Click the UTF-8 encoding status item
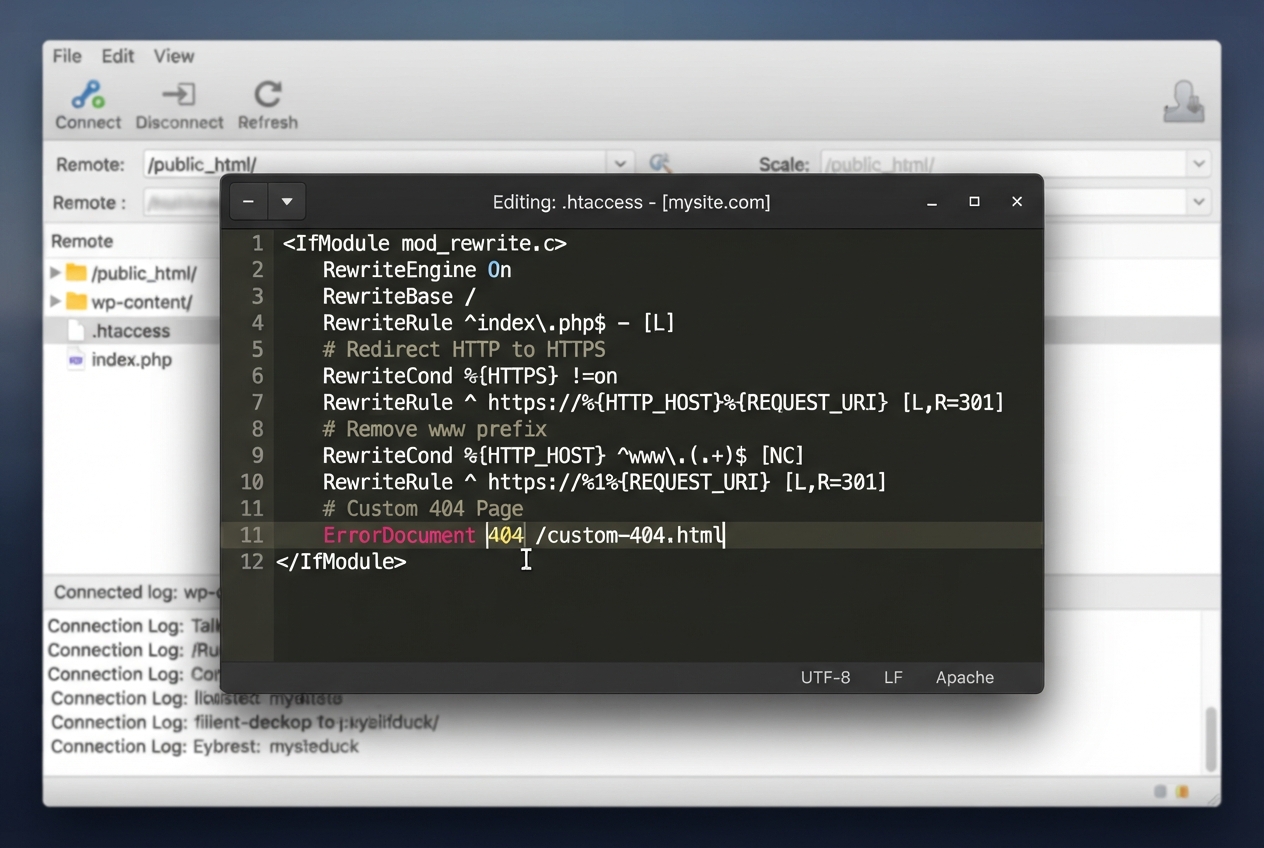This screenshot has width=1264, height=848. tap(825, 677)
